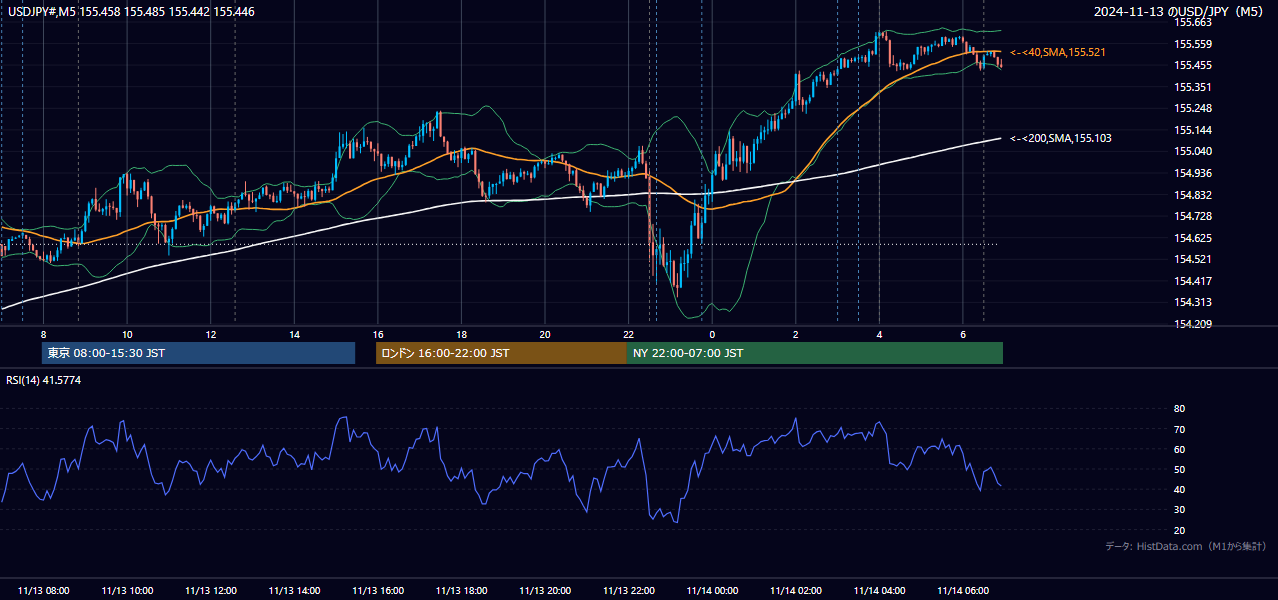Click bottom axis date 11/13 10:00

click(x=127, y=591)
